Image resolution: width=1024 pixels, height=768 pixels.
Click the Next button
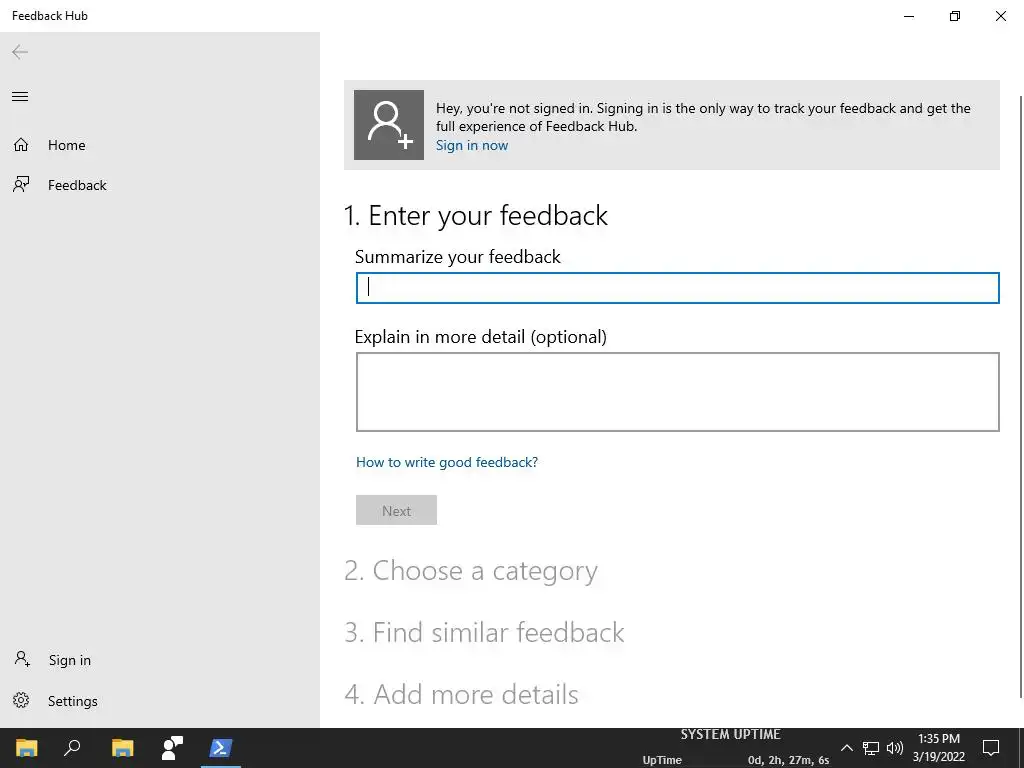coord(396,510)
